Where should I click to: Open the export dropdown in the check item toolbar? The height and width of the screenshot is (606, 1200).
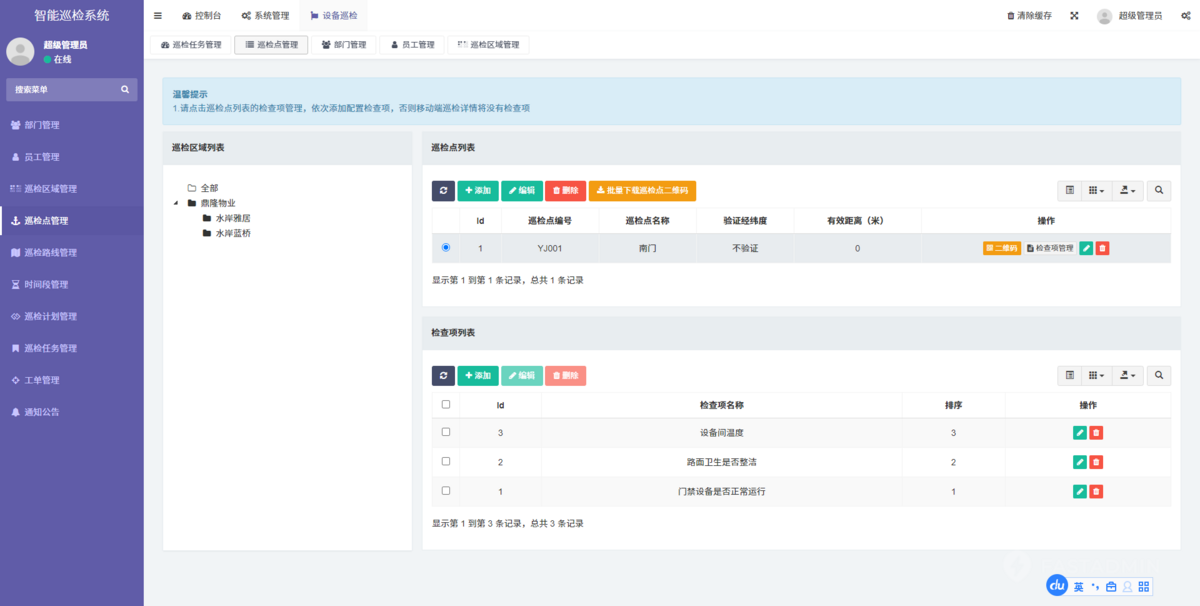click(1127, 375)
